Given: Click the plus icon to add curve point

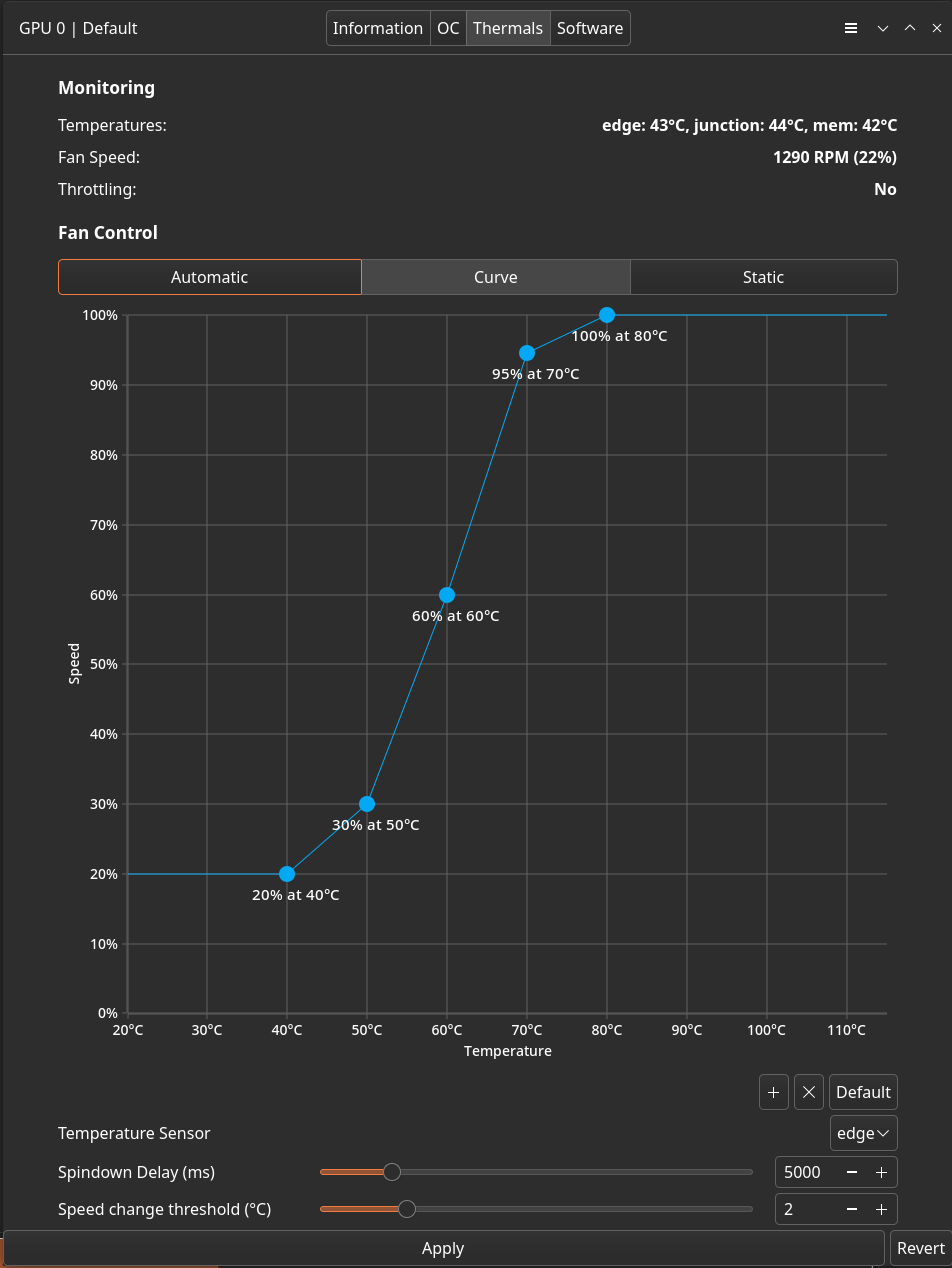Looking at the screenshot, I should pos(773,1093).
